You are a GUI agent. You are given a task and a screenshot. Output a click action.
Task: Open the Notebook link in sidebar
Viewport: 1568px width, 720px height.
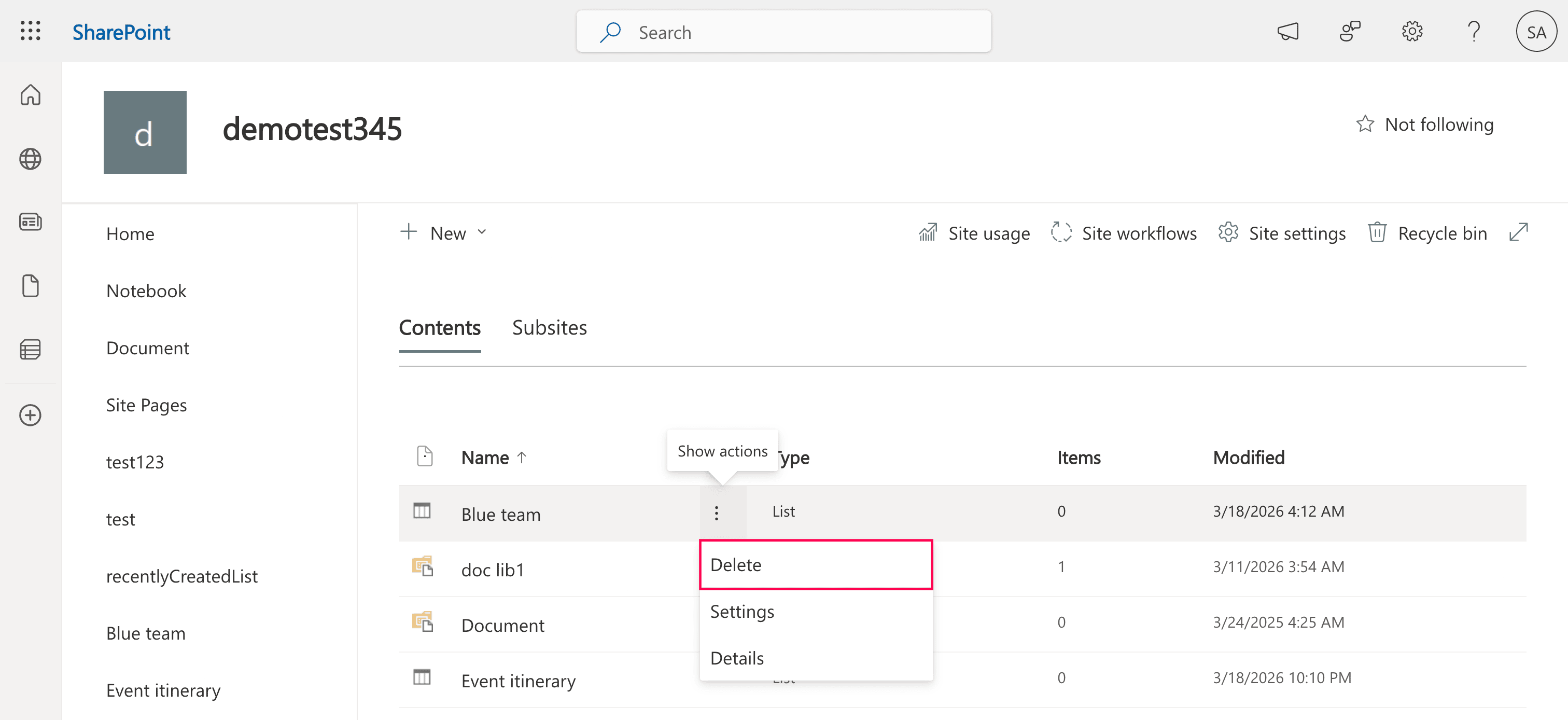146,290
